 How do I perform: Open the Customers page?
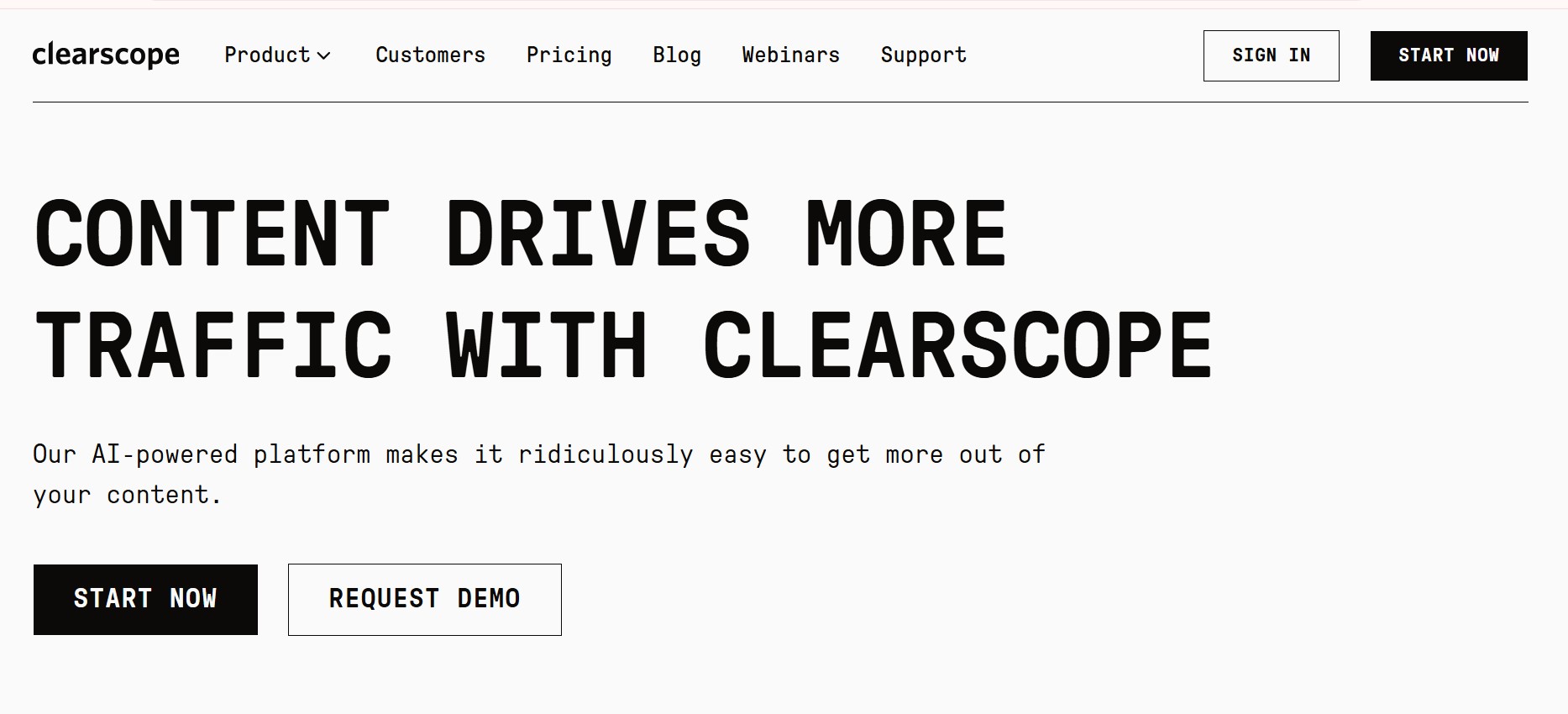(430, 55)
